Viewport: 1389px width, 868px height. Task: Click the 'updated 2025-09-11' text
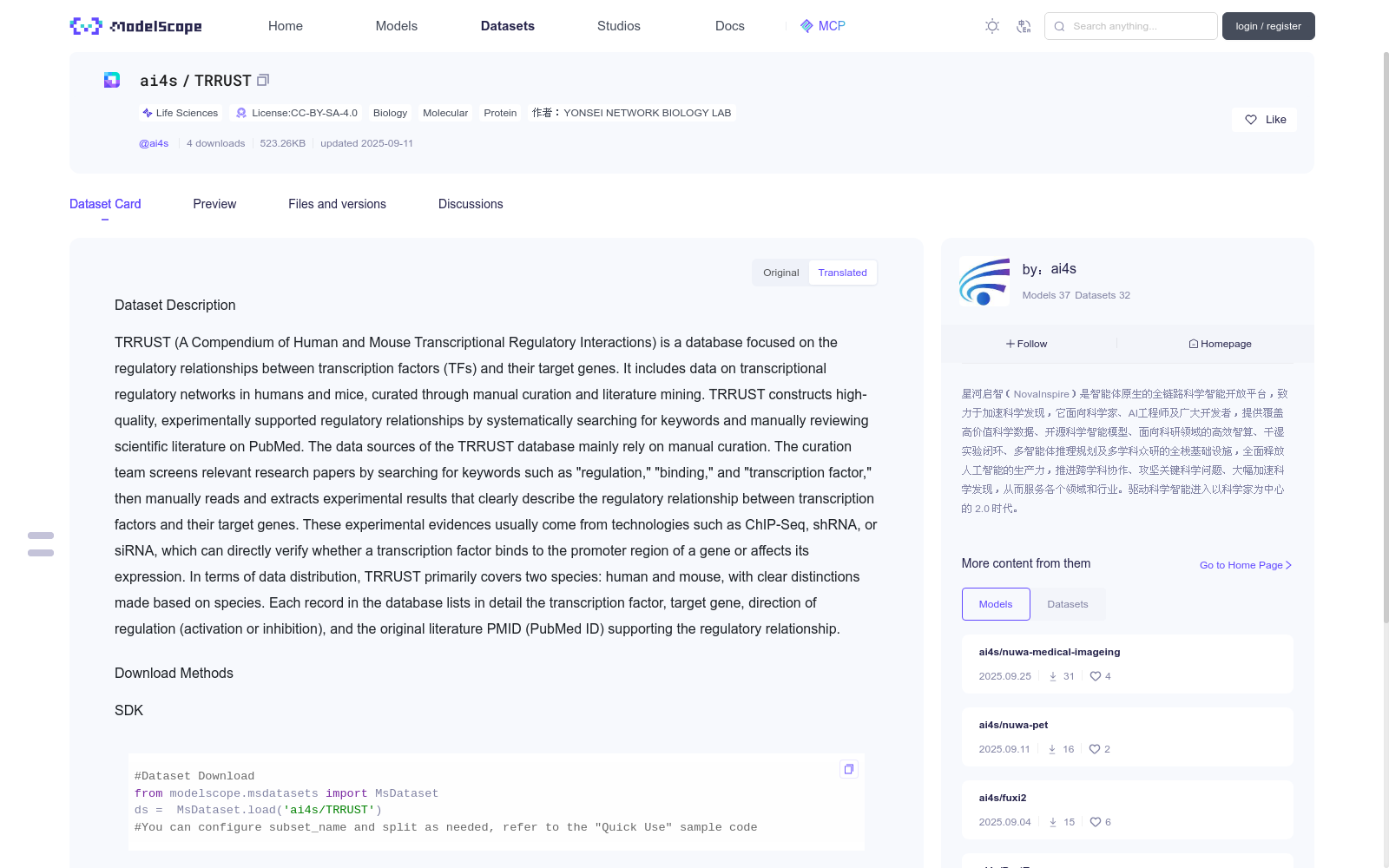pyautogui.click(x=366, y=143)
